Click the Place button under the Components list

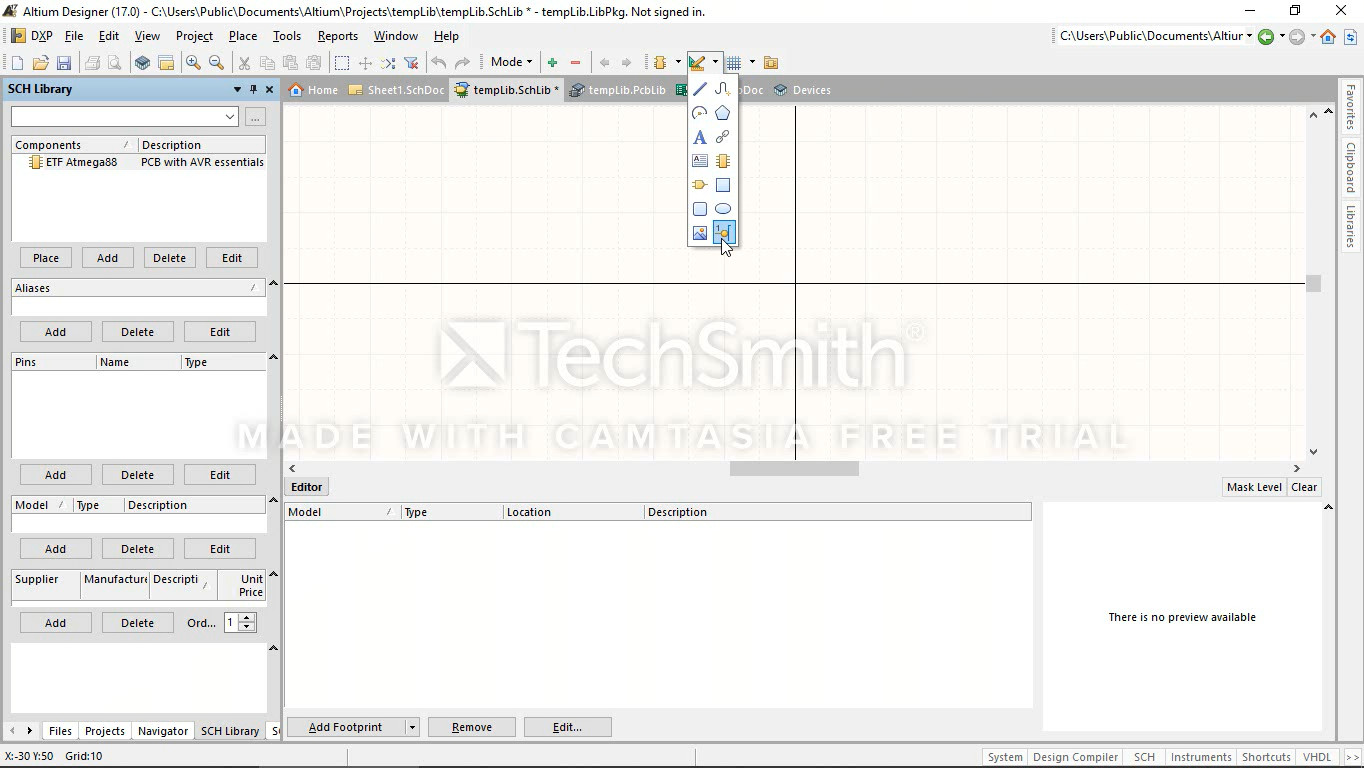point(46,258)
